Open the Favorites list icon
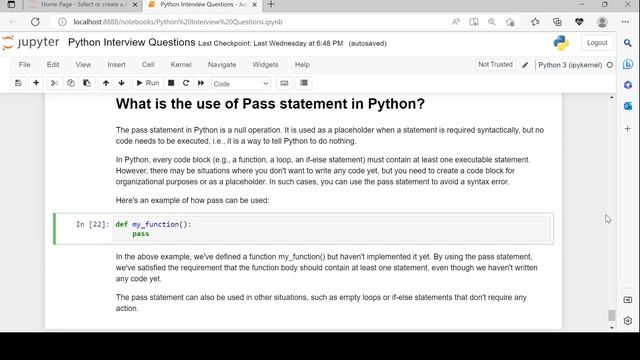The height and width of the screenshot is (360, 640). 535,22
